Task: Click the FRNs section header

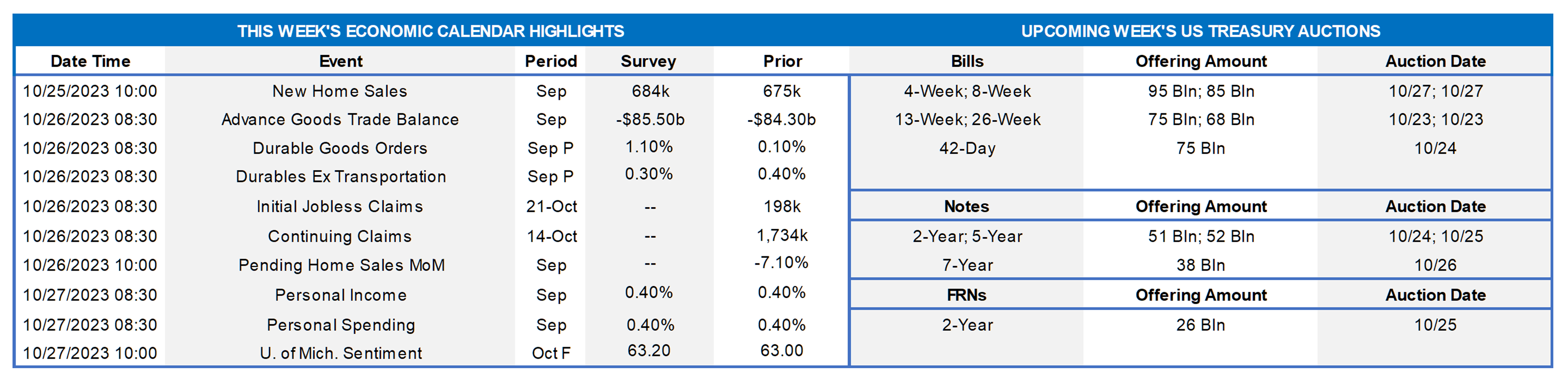Action: (967, 295)
